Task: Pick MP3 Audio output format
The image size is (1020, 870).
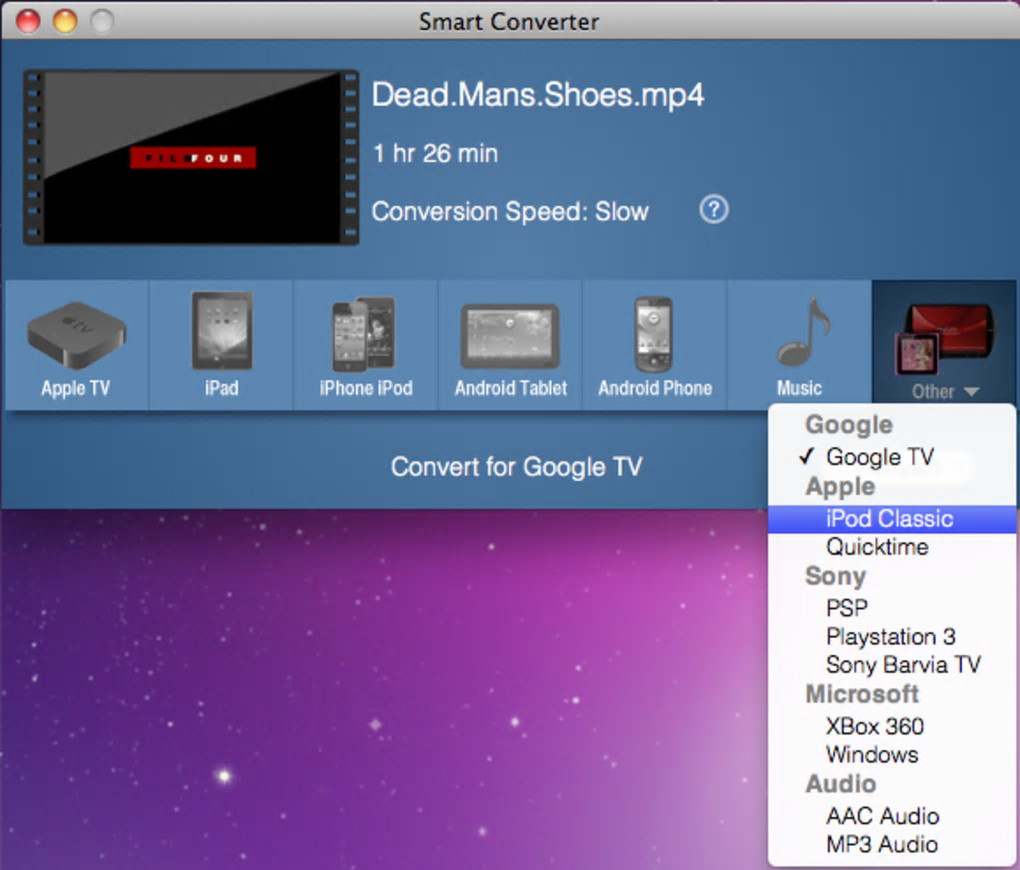Action: (x=892, y=844)
